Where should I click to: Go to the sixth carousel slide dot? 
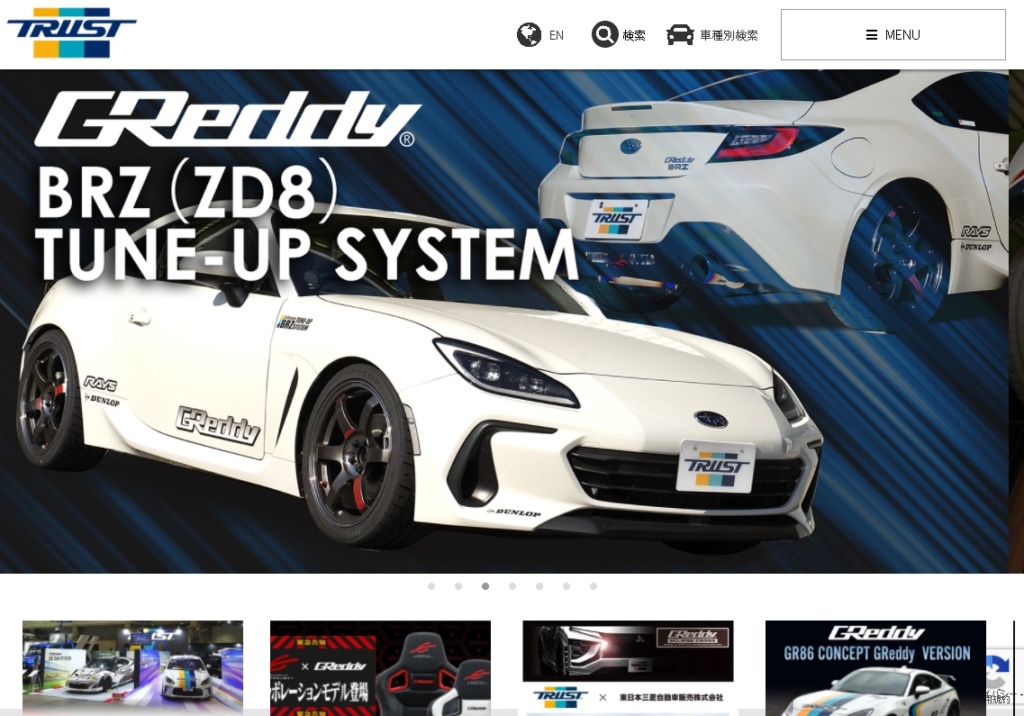pyautogui.click(x=566, y=586)
